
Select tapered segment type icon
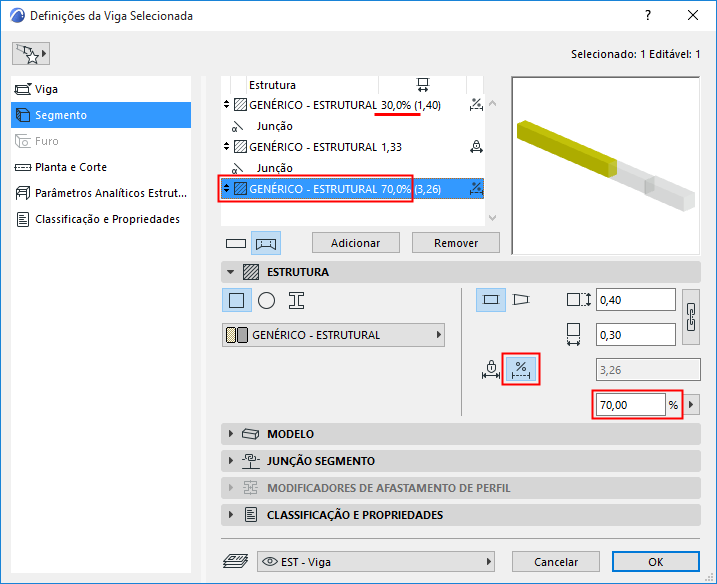tap(521, 300)
